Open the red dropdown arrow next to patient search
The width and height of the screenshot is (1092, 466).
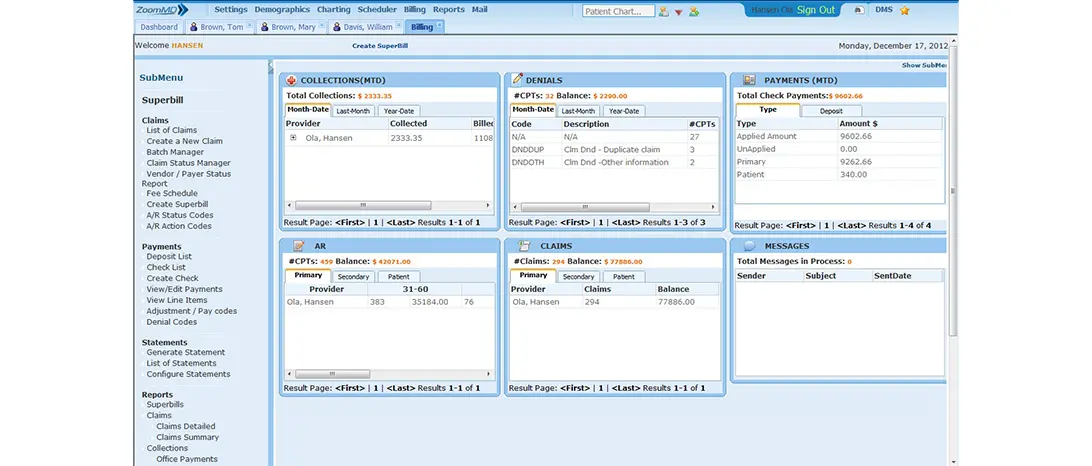[x=678, y=12]
